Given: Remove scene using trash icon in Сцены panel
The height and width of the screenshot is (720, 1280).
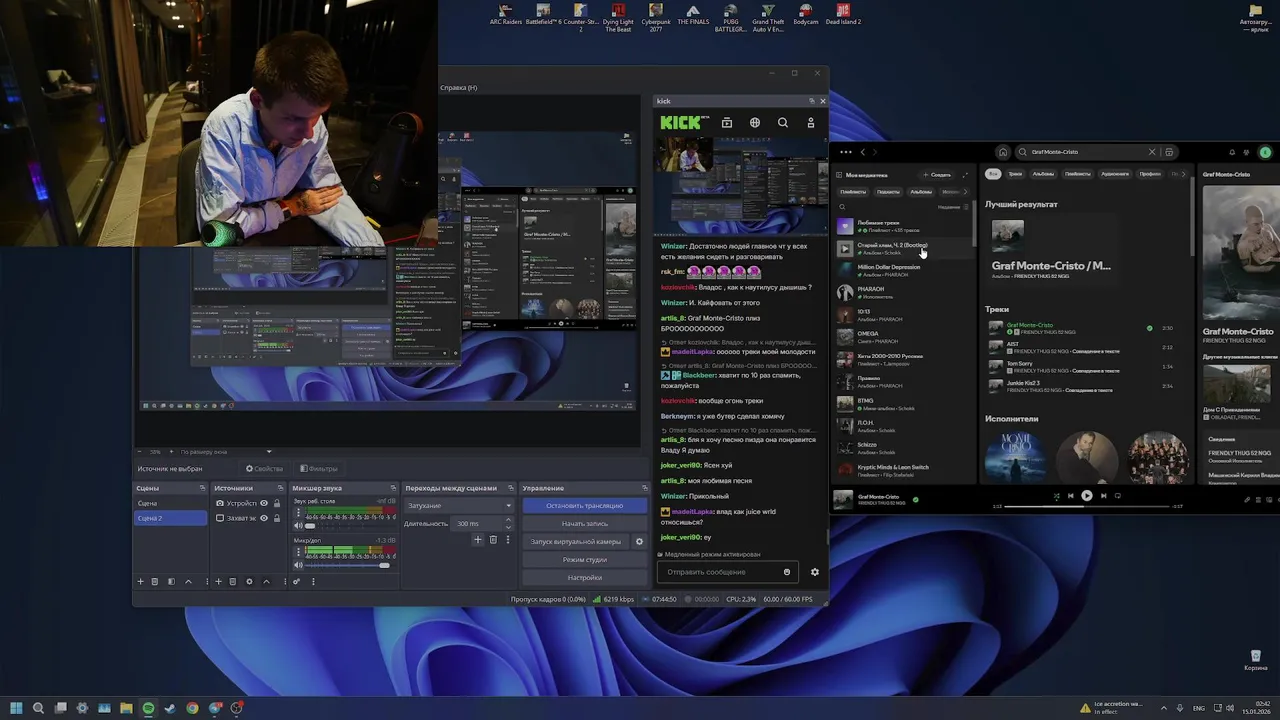Looking at the screenshot, I should coord(154,581).
